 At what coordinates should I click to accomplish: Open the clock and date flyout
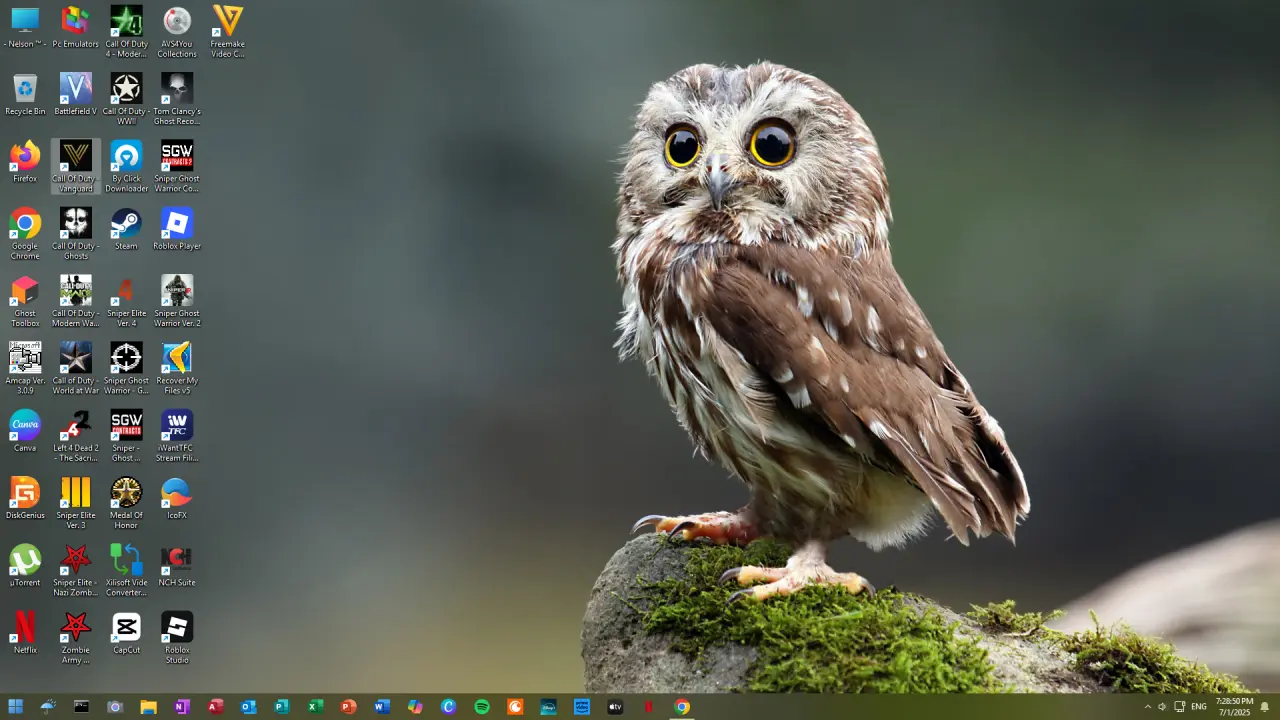click(1234, 707)
